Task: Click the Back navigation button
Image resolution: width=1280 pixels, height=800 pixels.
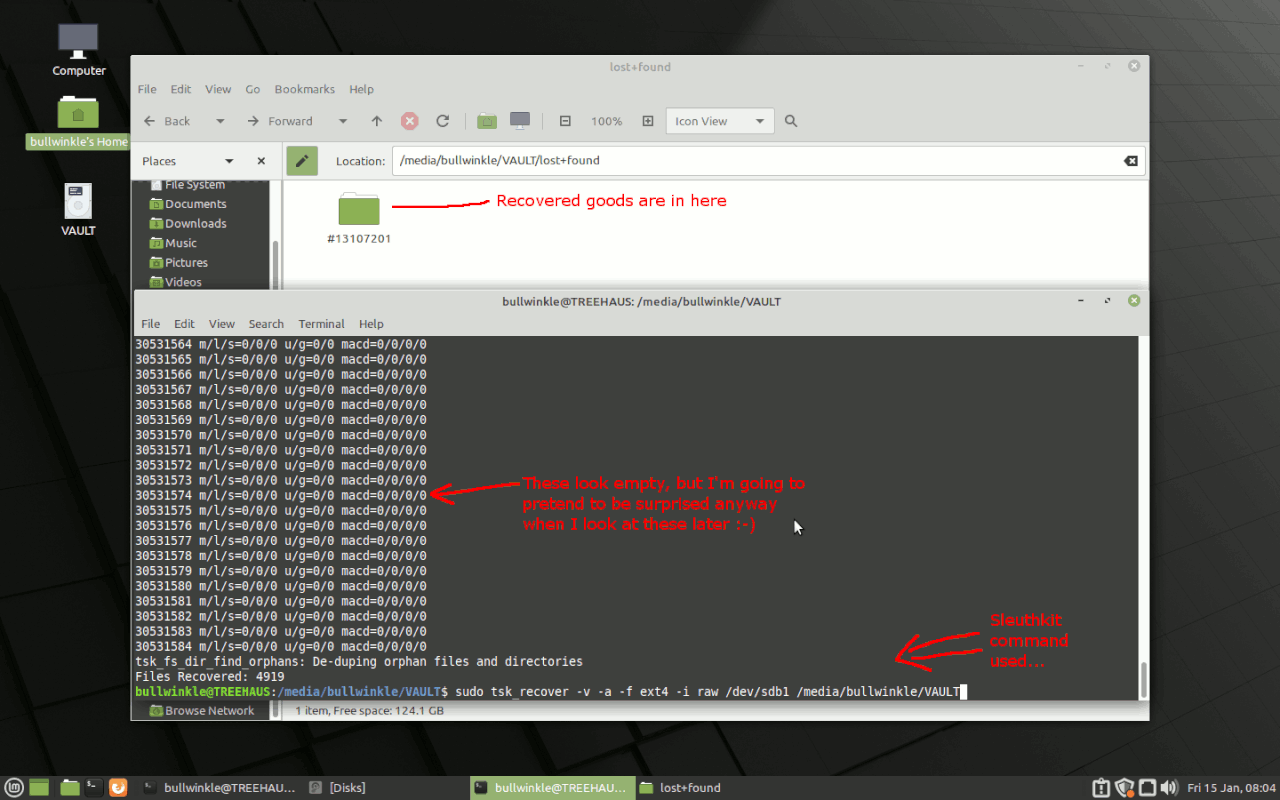Action: click(x=167, y=121)
